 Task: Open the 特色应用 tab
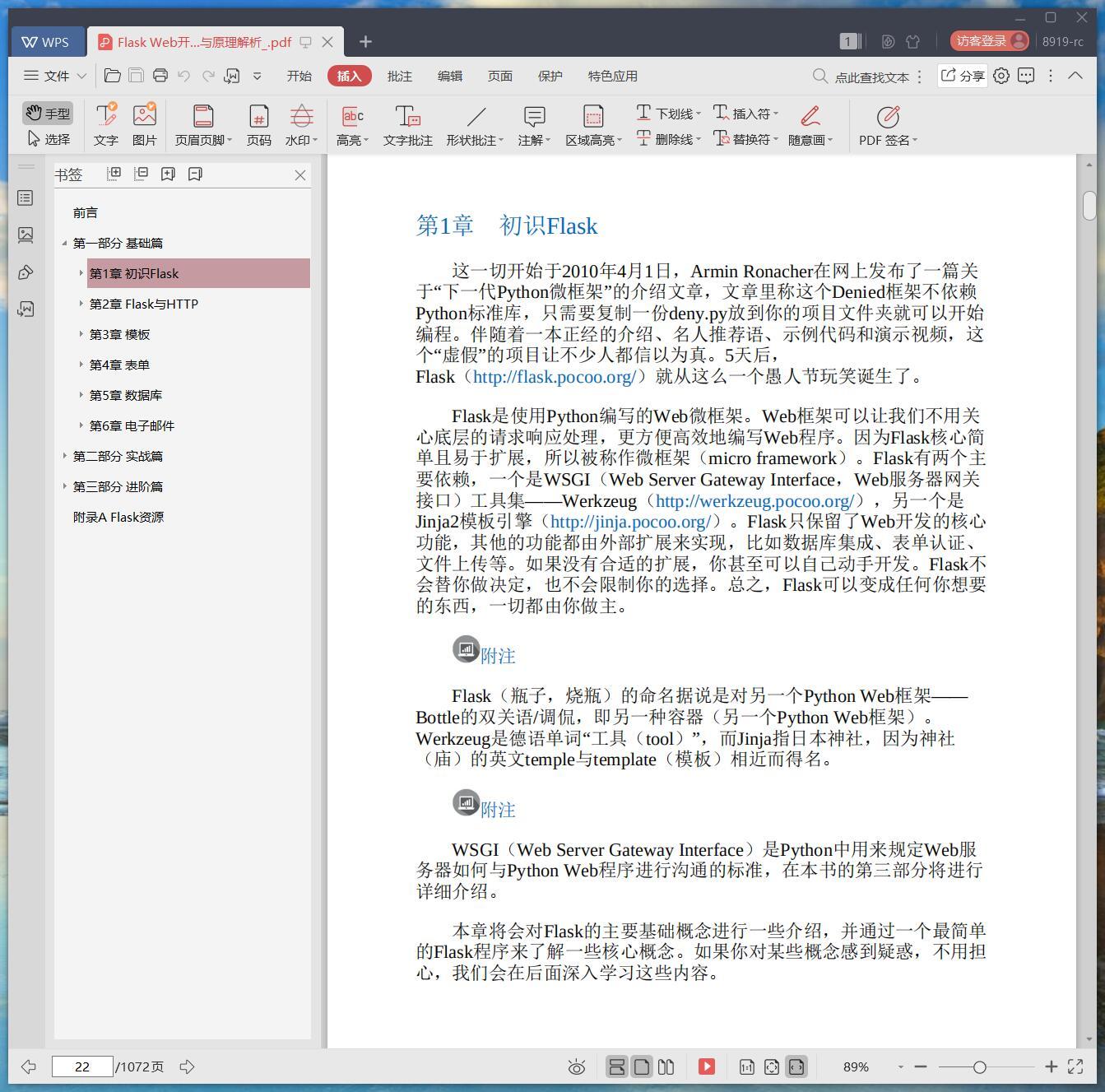[612, 76]
